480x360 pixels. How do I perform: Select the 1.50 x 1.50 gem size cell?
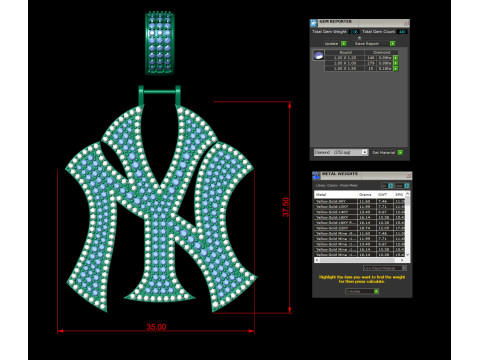[x=345, y=69]
